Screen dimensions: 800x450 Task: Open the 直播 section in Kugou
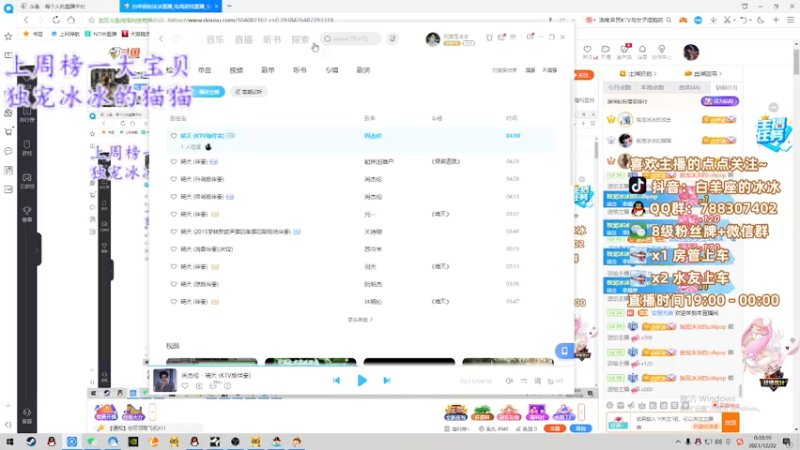point(244,39)
